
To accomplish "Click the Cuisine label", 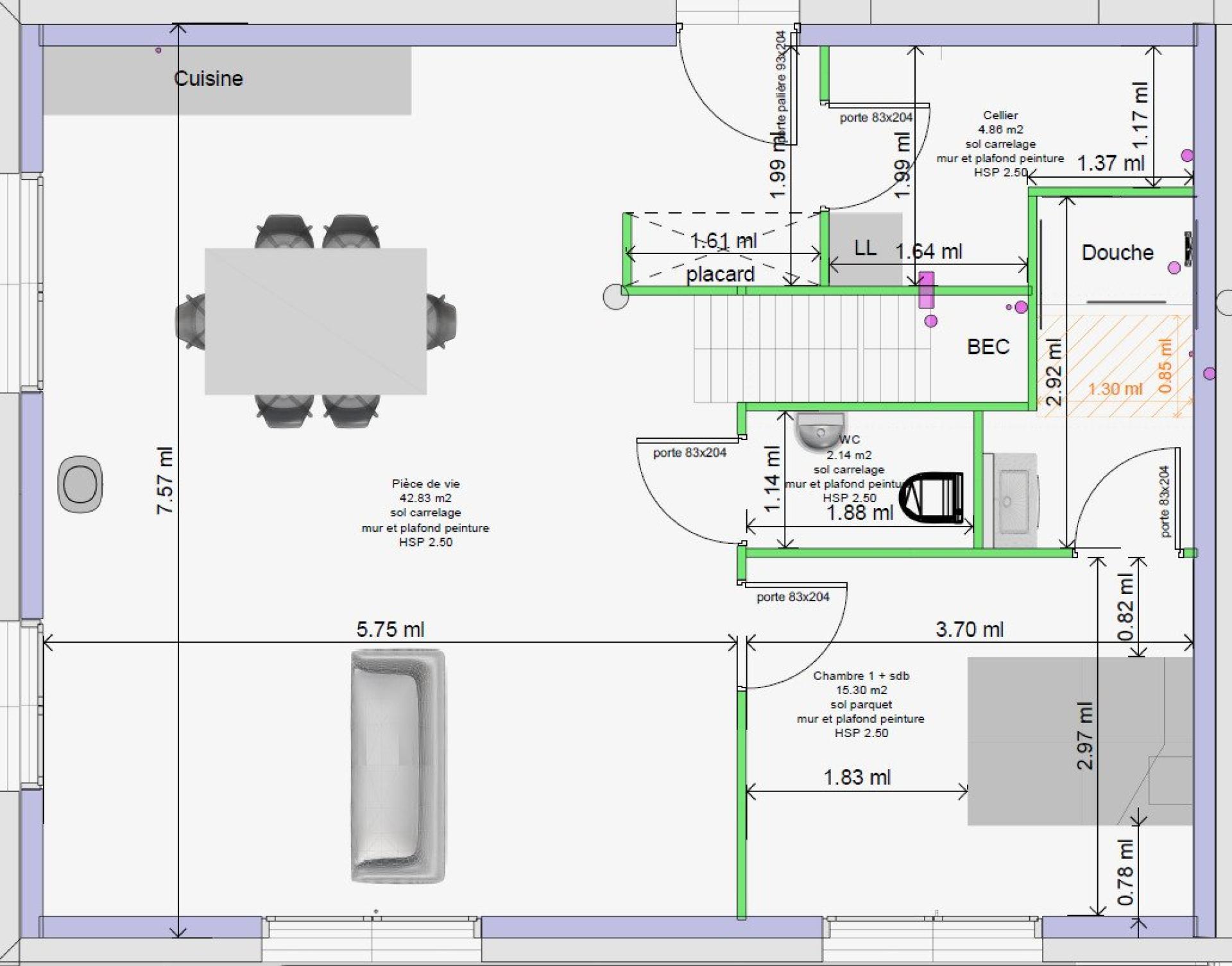I will tap(209, 79).
